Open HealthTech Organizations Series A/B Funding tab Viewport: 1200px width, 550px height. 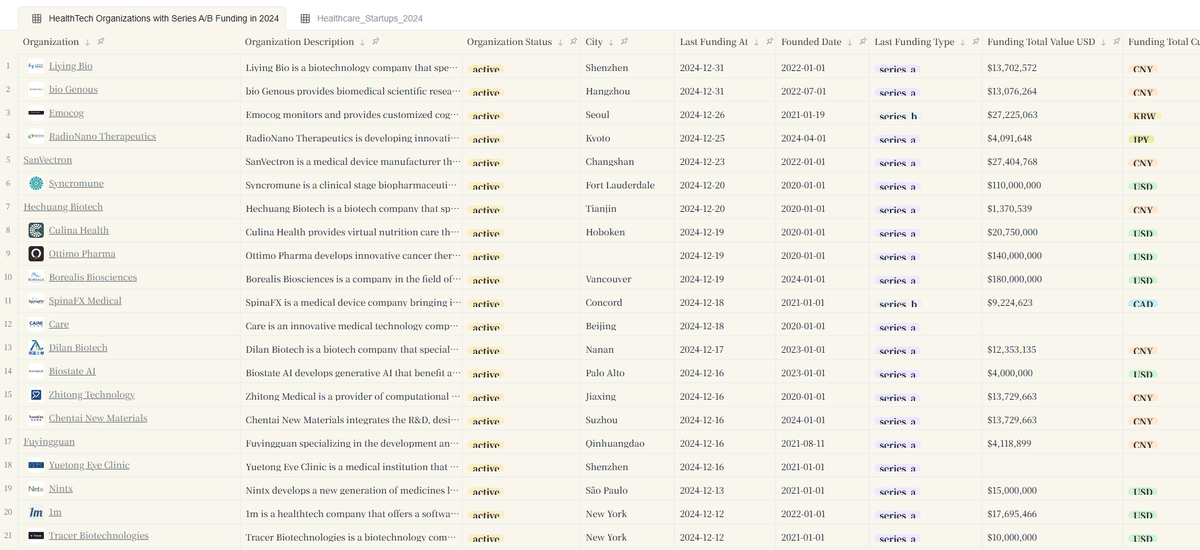(155, 18)
